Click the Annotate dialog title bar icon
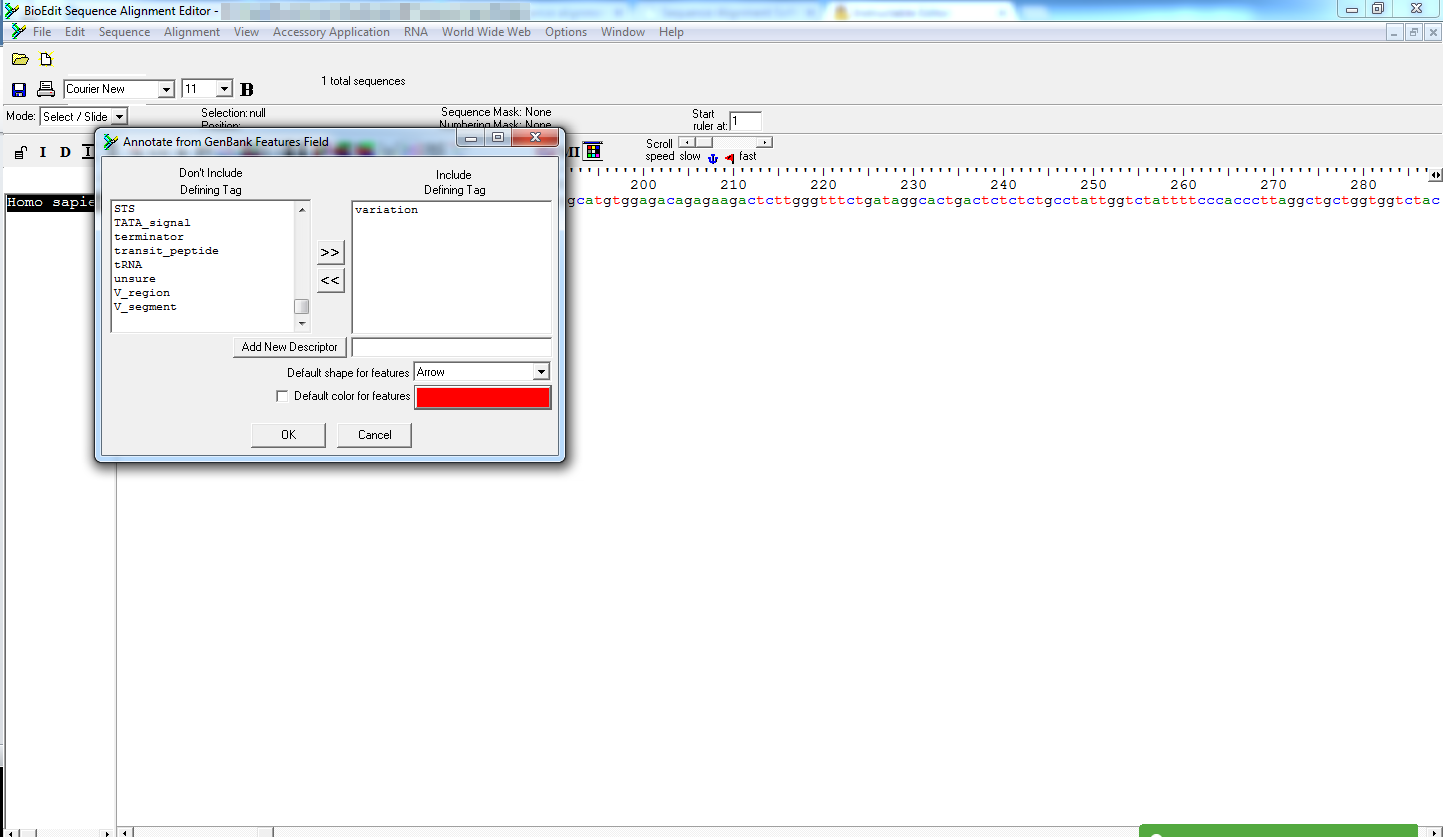The height and width of the screenshot is (837, 1443). [x=111, y=141]
